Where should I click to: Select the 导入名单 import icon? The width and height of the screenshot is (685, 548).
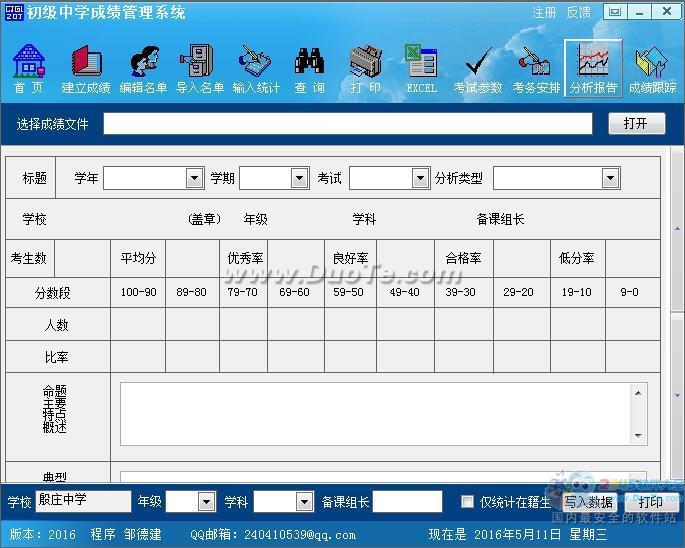200,69
